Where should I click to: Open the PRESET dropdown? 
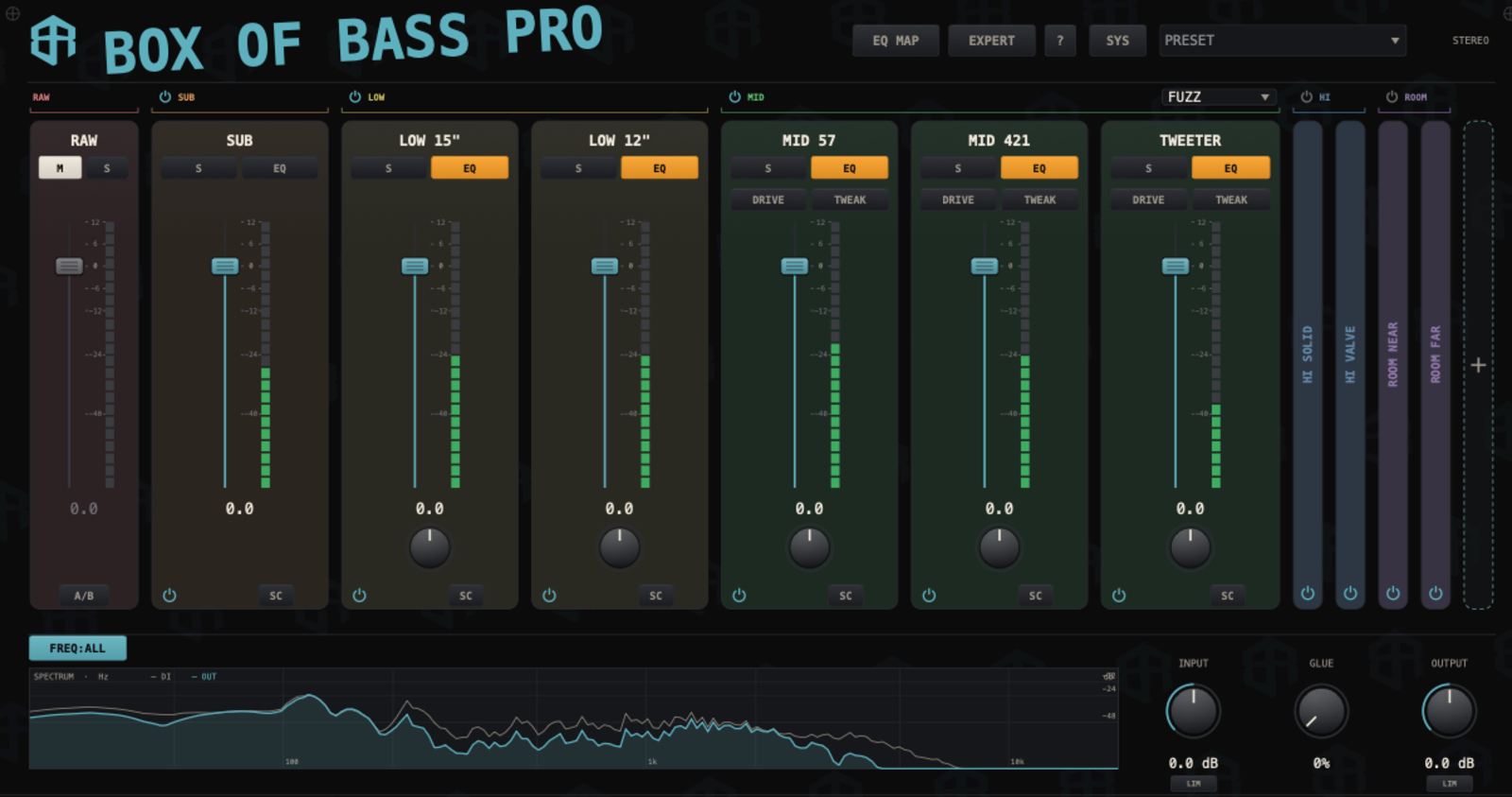1282,41
